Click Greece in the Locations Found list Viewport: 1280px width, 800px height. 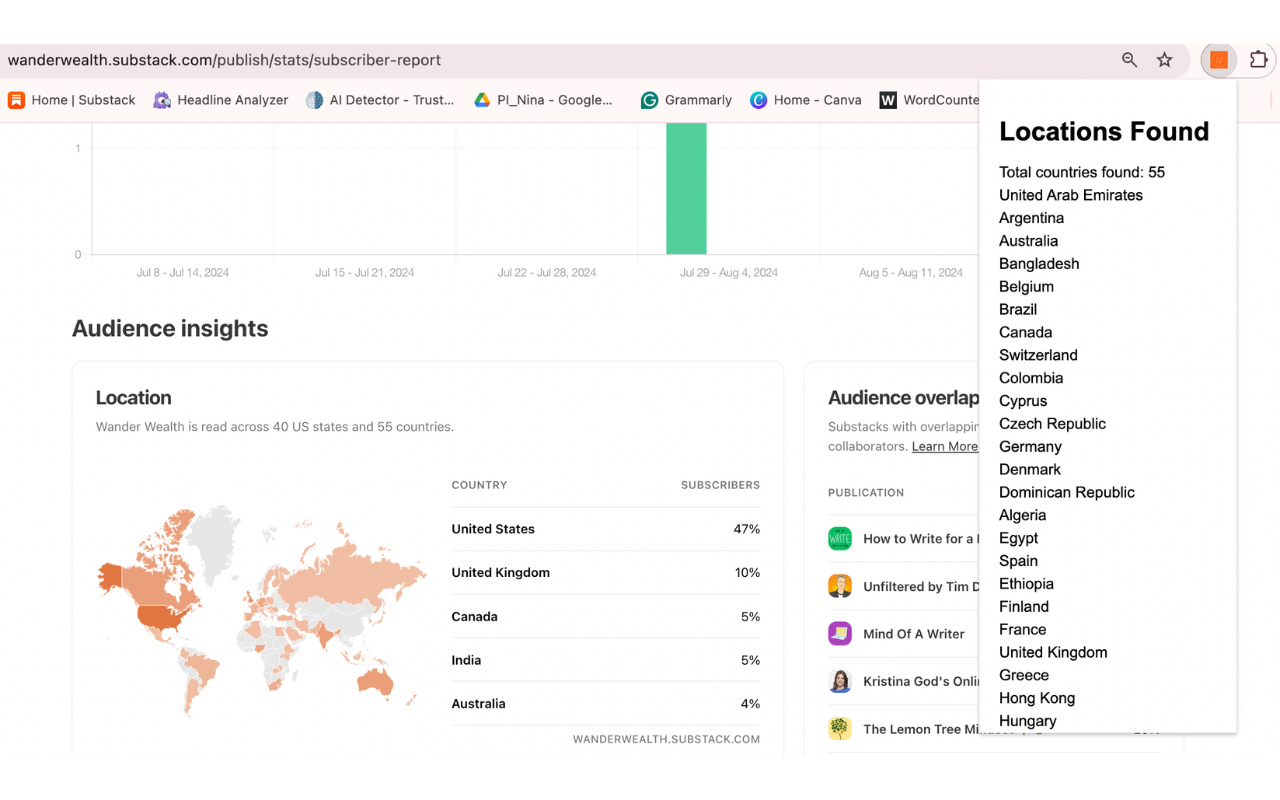coord(1024,676)
